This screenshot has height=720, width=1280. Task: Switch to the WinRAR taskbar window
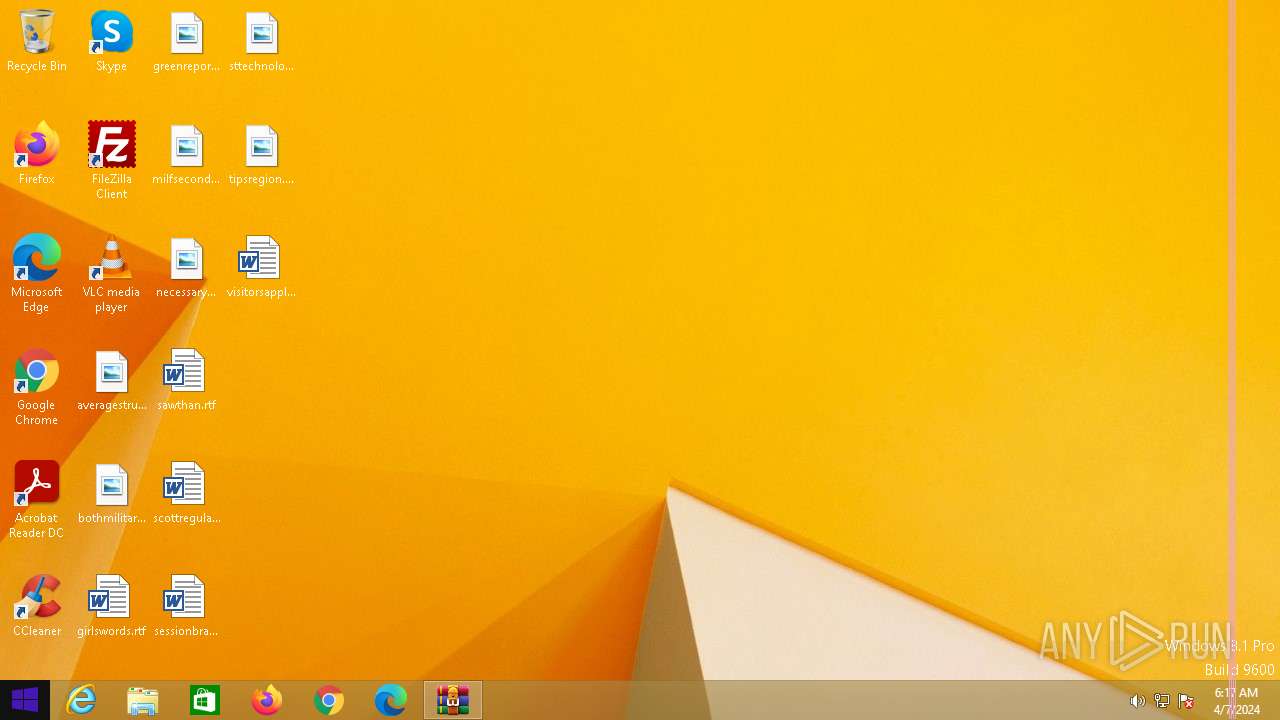click(x=453, y=700)
